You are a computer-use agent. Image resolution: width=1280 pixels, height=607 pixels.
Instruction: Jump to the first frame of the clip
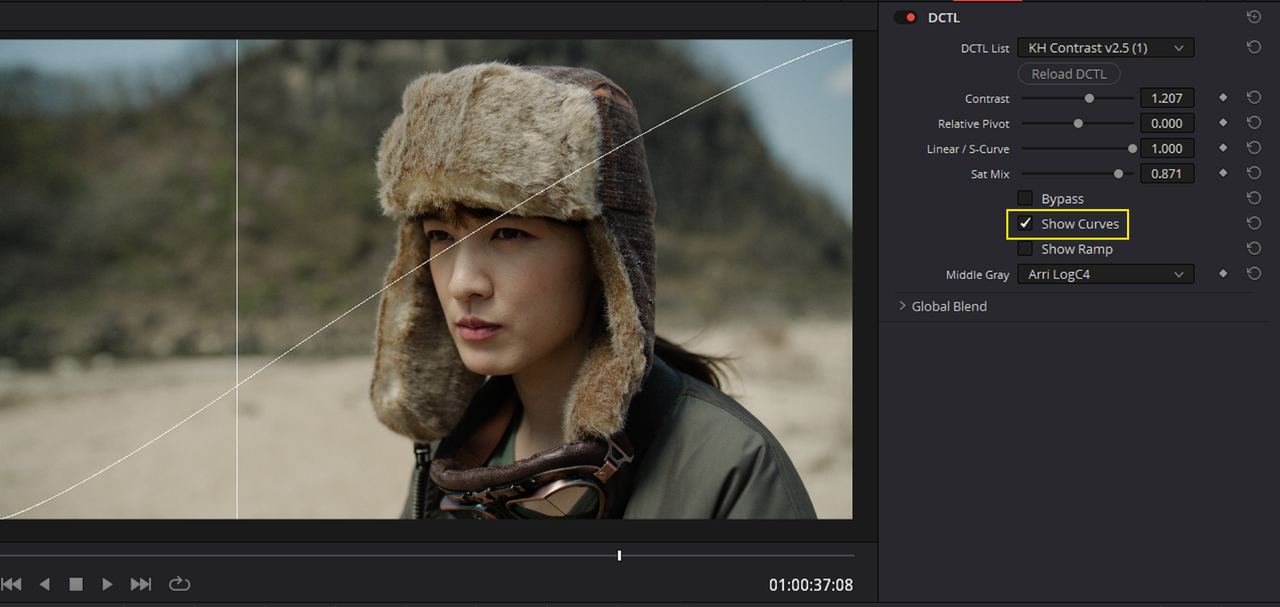tap(12, 584)
